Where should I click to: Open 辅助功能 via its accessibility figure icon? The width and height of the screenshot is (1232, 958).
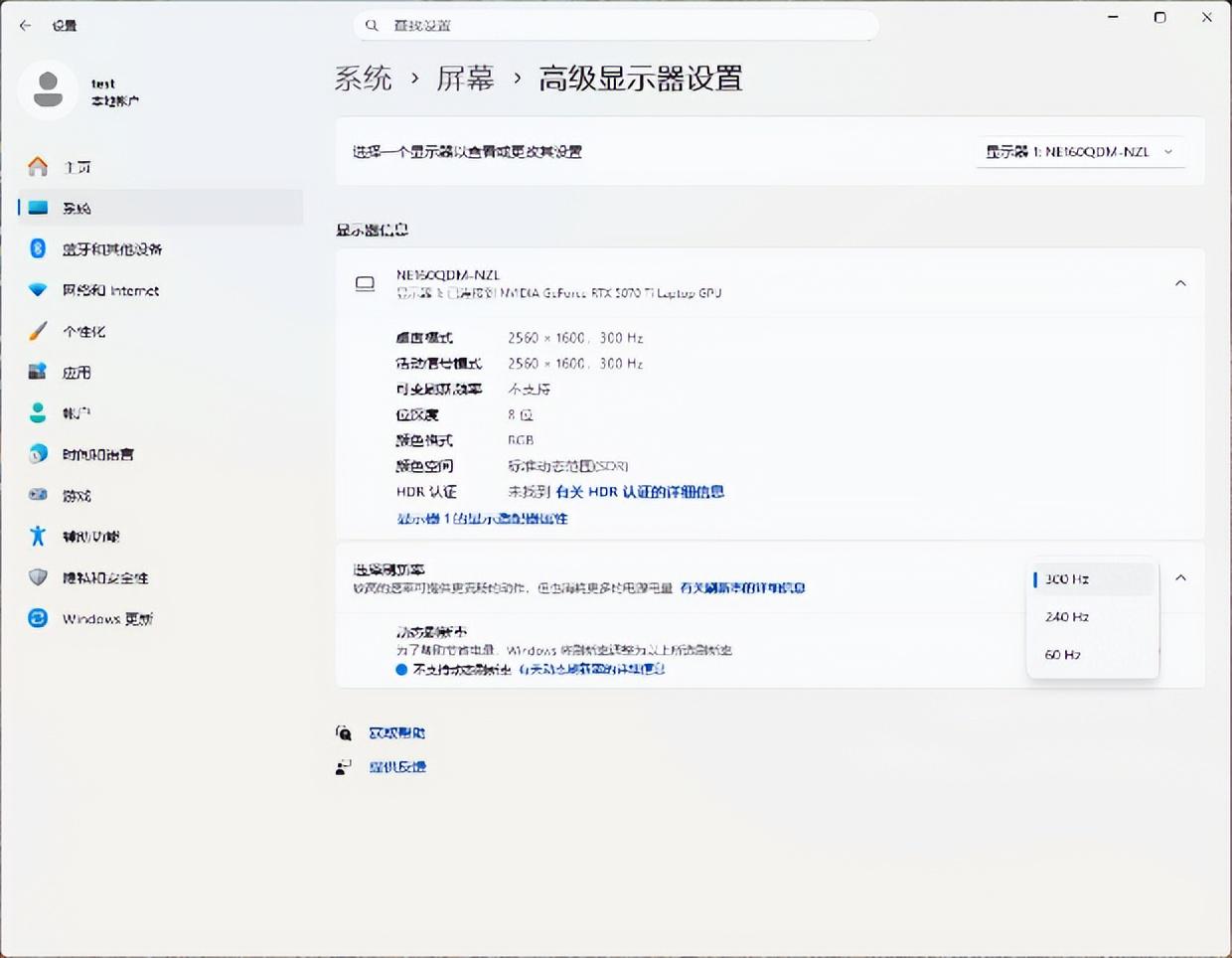(38, 537)
